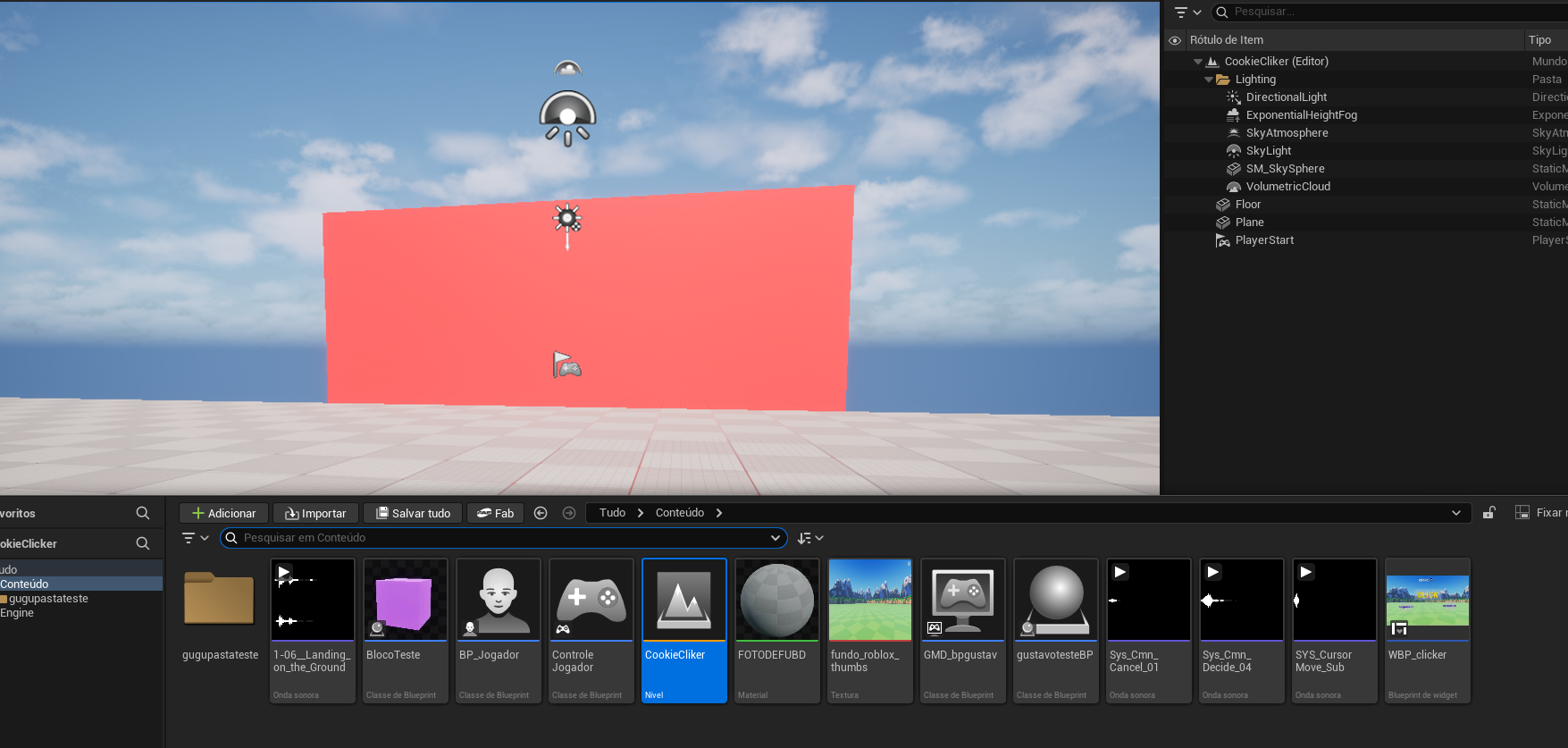
Task: Select the gugupastateste folder thumbnail
Action: point(220,601)
